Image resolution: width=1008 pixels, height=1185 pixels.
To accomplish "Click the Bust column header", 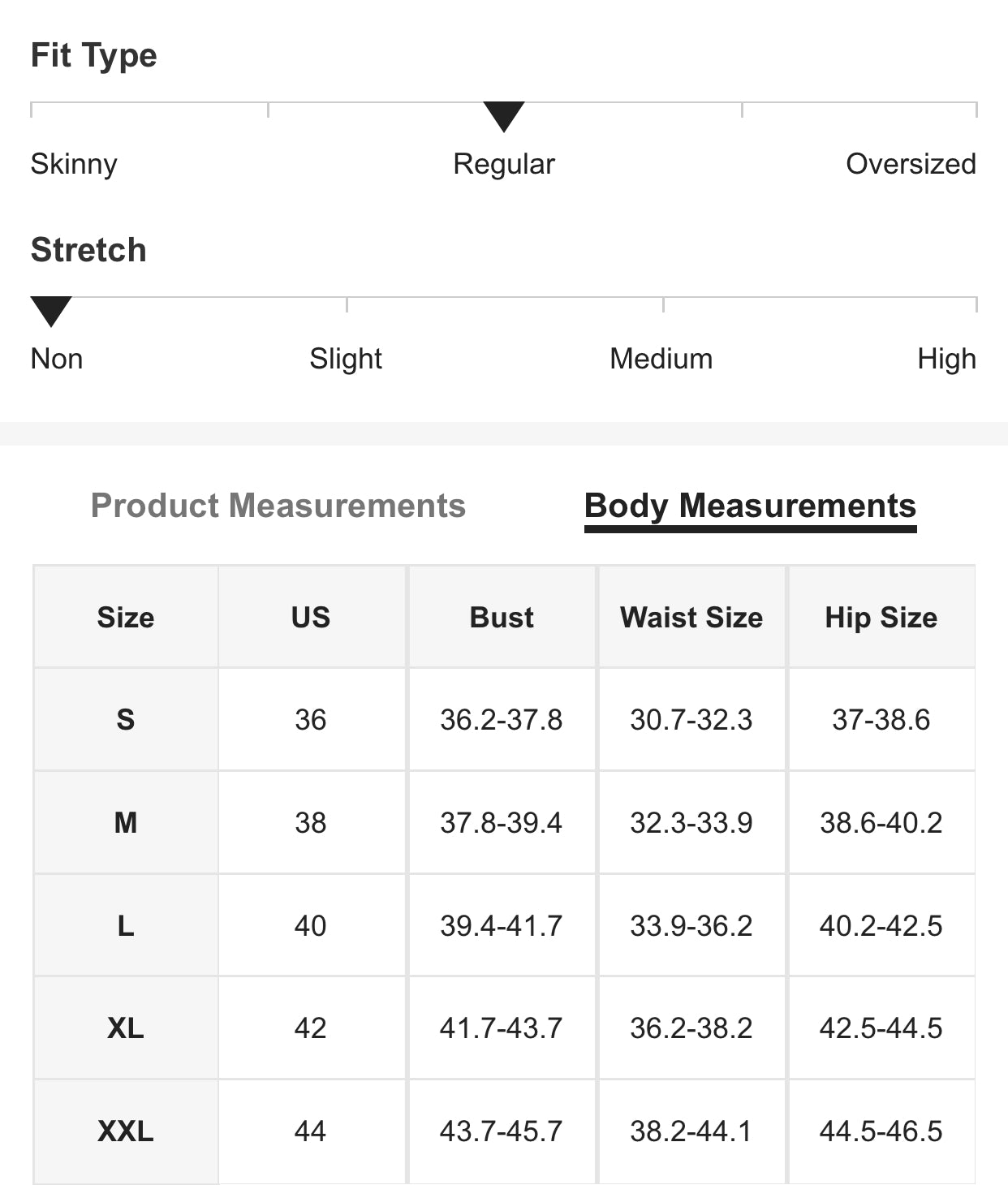I will (502, 618).
